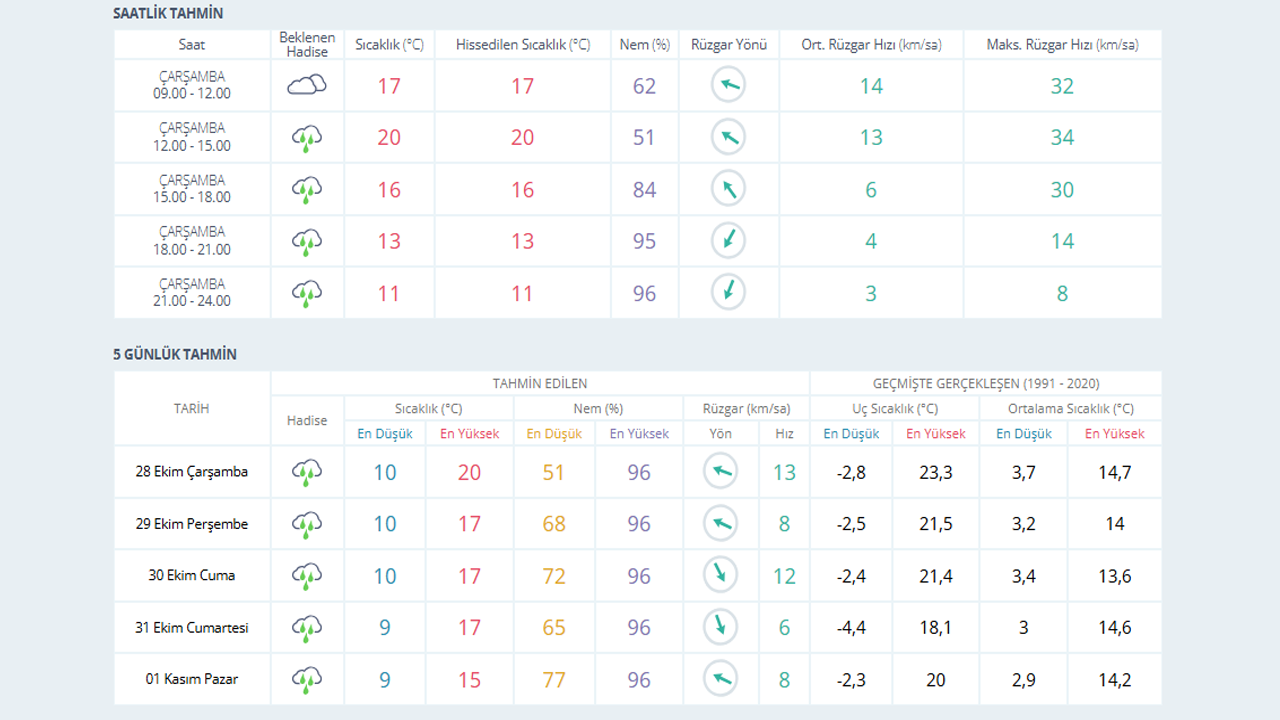Click the 5 GÜNLÜK TAHMİN heading

[175, 354]
